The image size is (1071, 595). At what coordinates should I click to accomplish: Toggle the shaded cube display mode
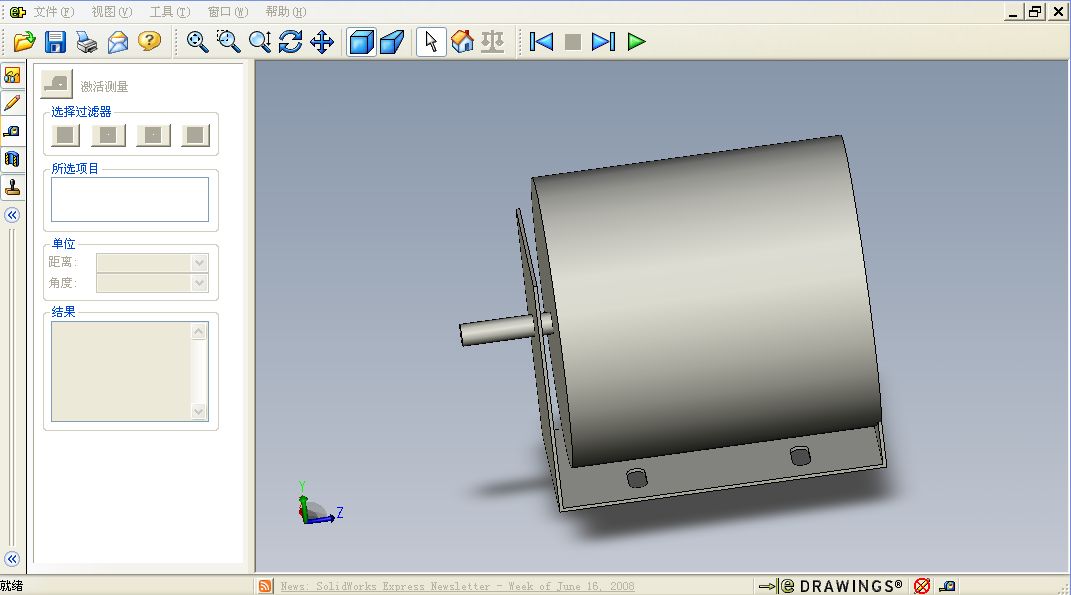[361, 42]
